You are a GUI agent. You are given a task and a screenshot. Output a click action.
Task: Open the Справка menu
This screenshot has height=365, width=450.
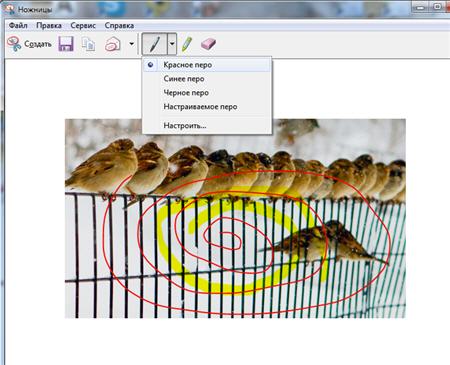(x=119, y=26)
